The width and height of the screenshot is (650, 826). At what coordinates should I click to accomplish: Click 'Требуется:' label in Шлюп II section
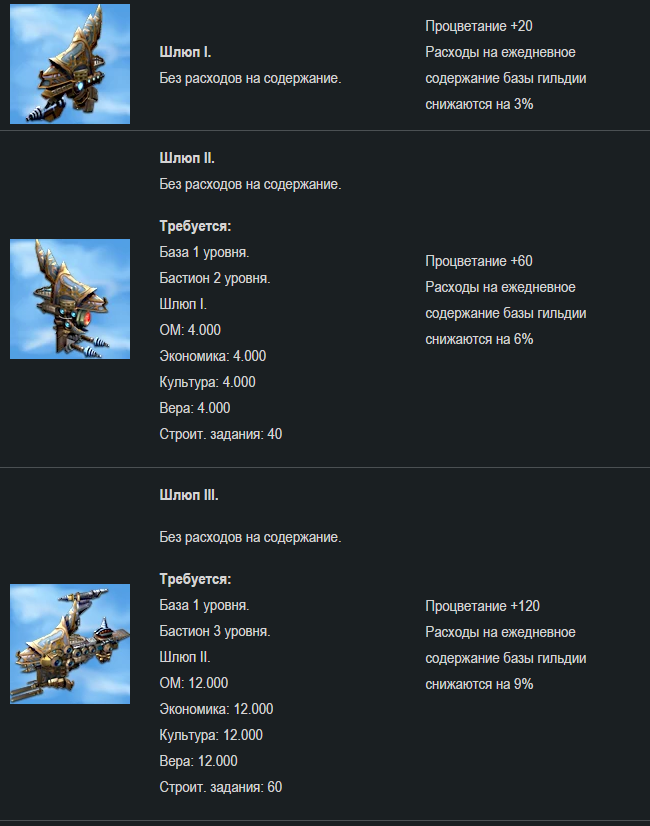point(195,226)
